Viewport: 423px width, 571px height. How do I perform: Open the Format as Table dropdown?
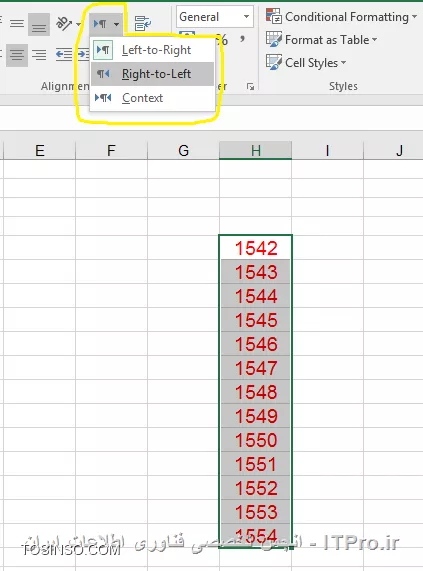point(375,39)
